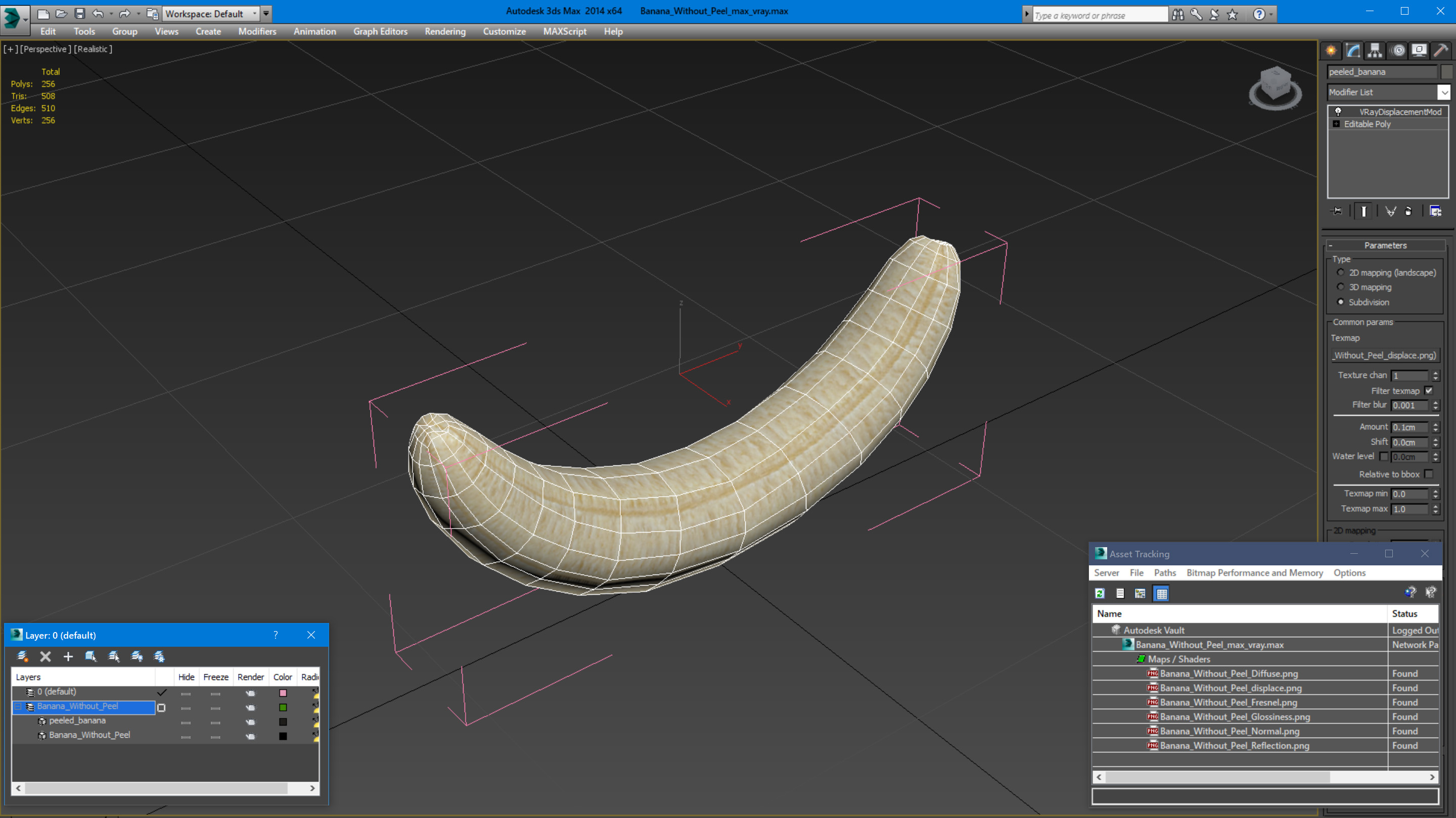Expand Editable Poly in the modifier stack

pyautogui.click(x=1336, y=124)
